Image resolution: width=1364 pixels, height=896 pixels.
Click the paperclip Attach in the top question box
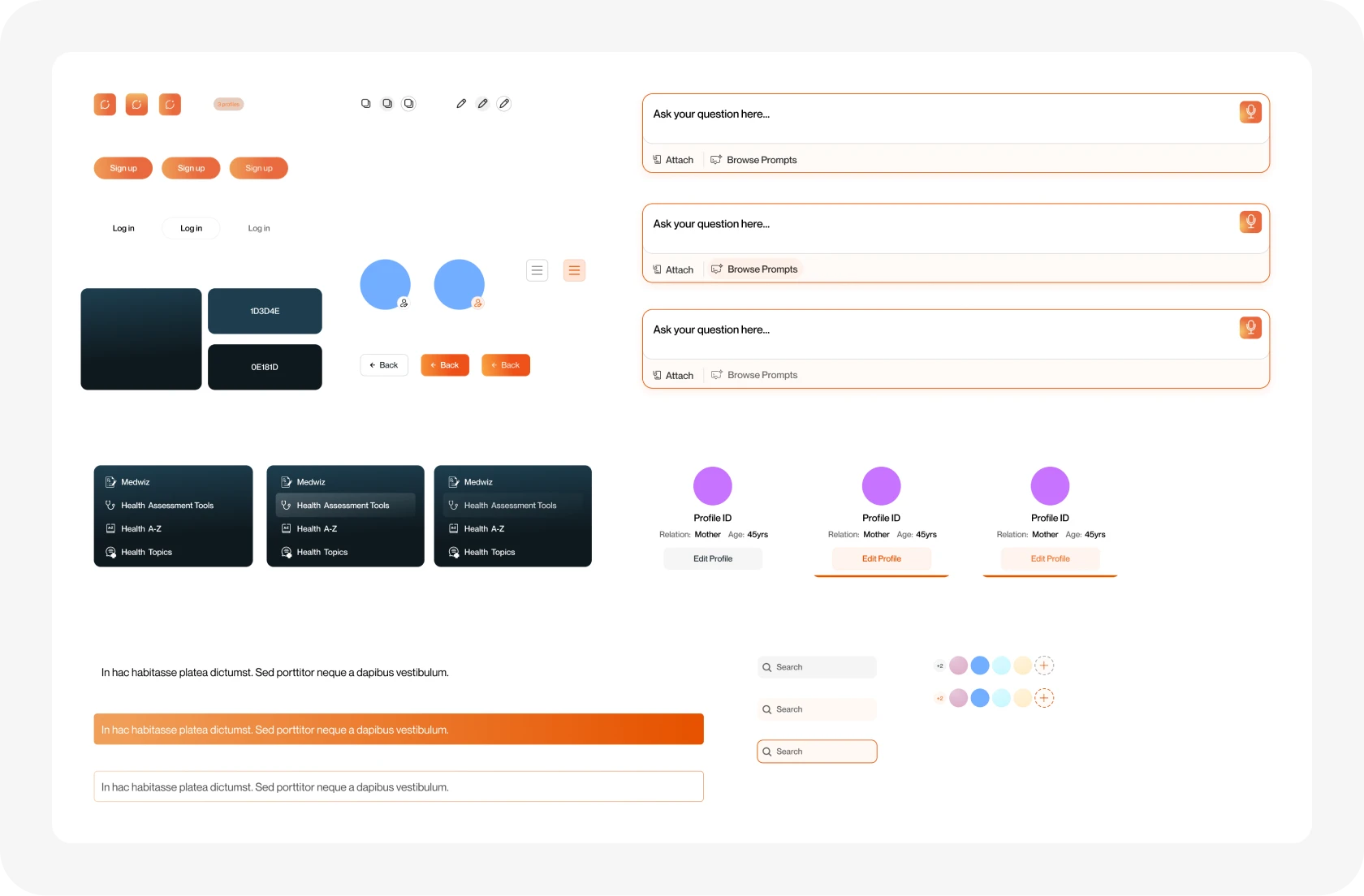coord(674,160)
